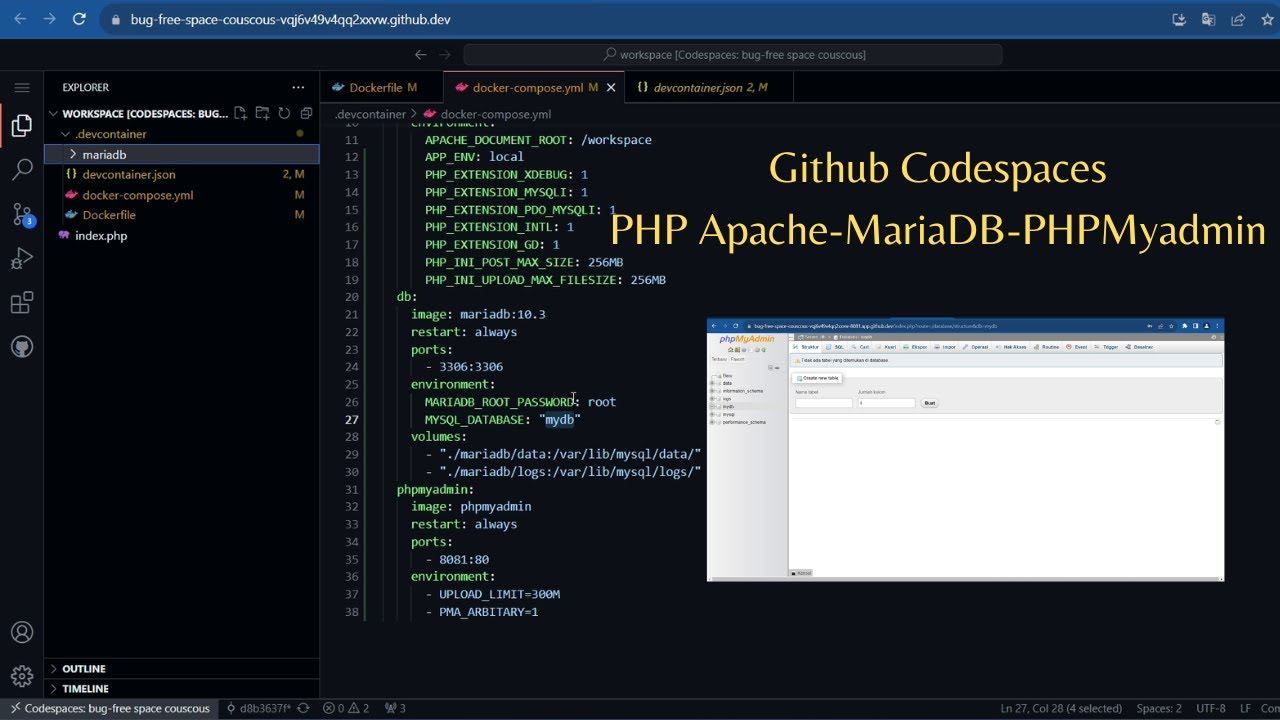
Task: Change indentation via Spaces: 2
Action: pos(1159,708)
